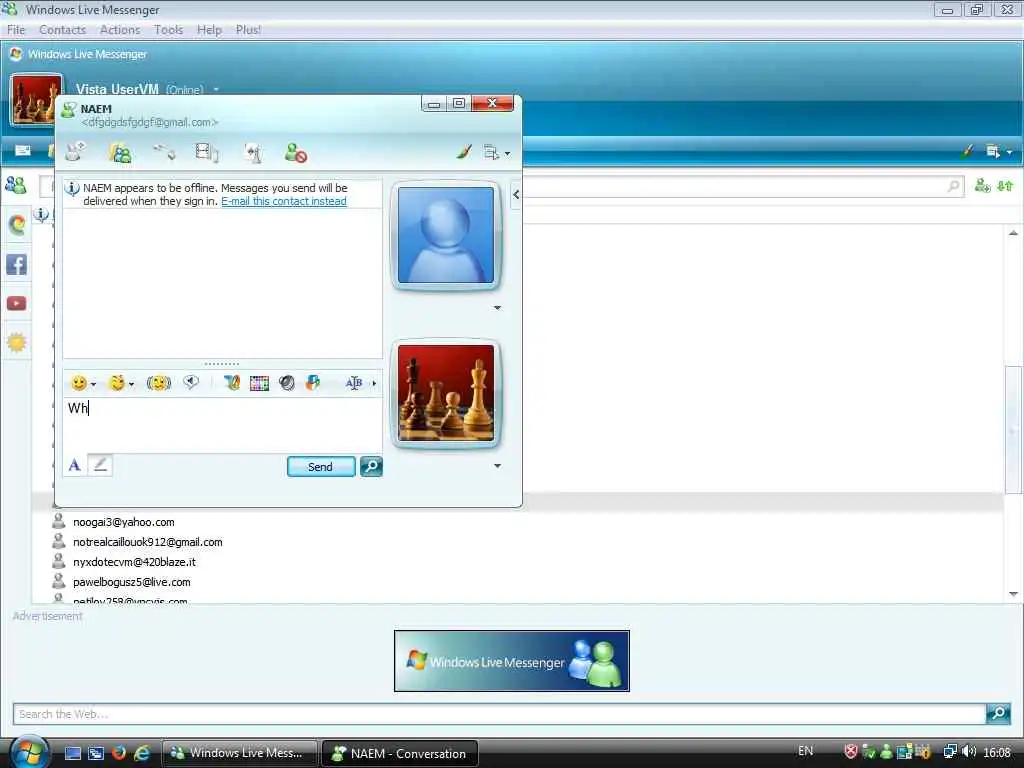Click the search magnifier next to Send

click(x=371, y=466)
